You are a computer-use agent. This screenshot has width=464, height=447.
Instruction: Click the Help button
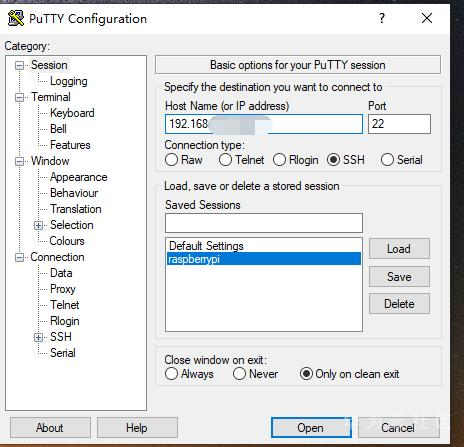click(137, 428)
